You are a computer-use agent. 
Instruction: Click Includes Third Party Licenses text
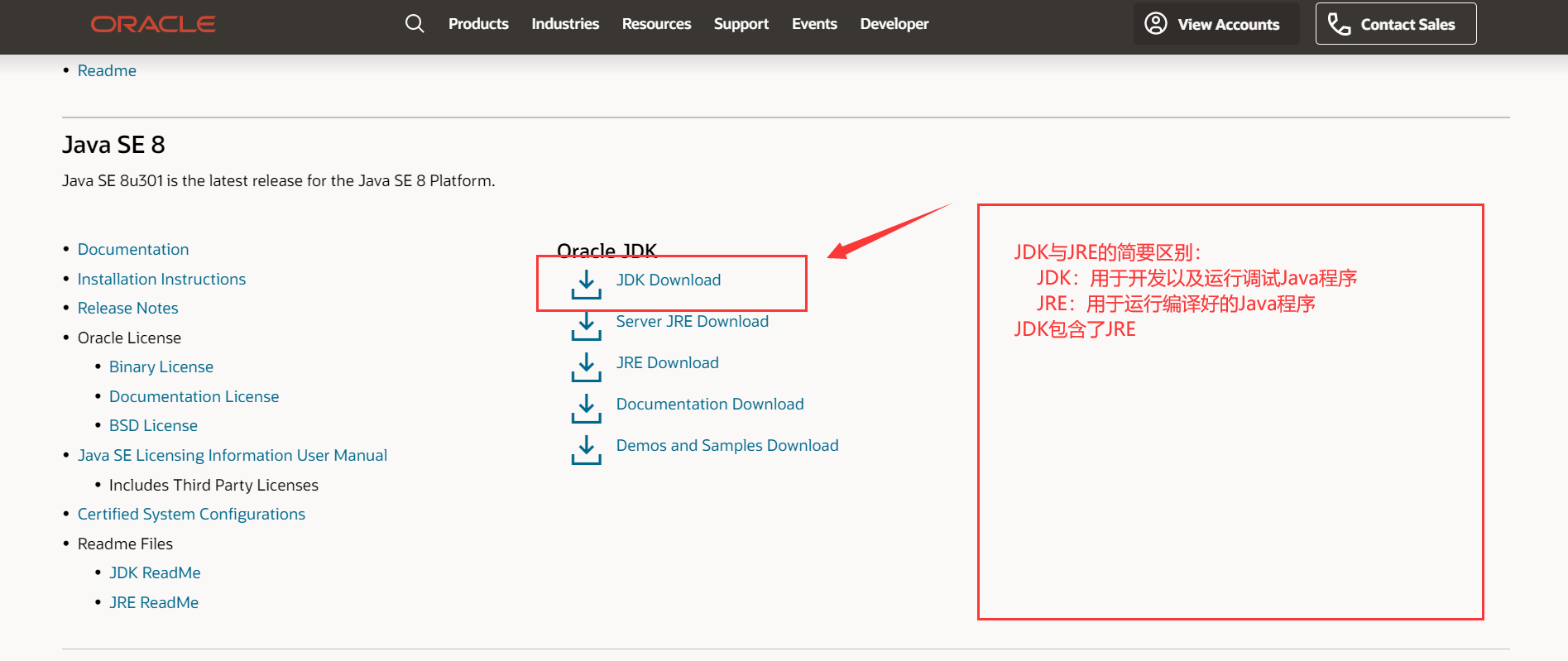(x=213, y=486)
